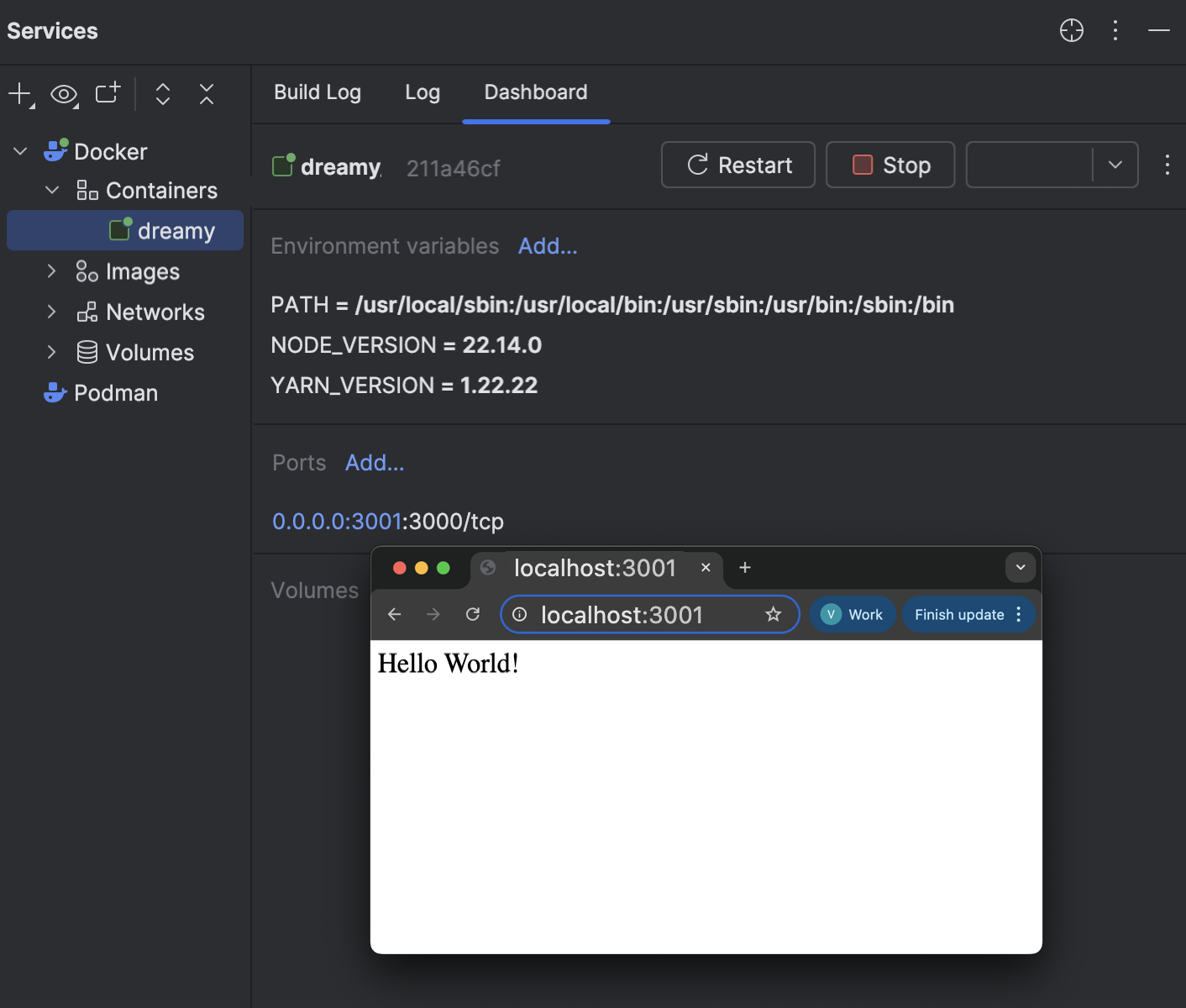Click the Finish update button

958,614
